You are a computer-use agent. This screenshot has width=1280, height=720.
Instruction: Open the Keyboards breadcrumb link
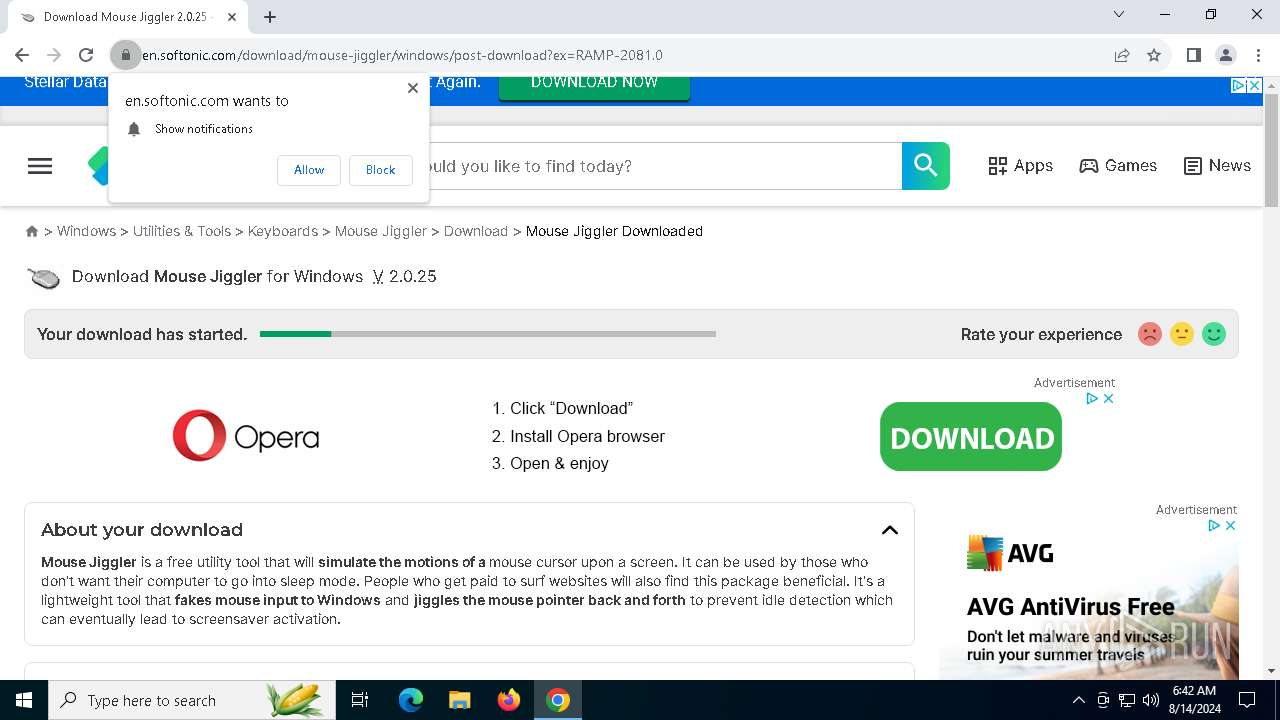283,231
